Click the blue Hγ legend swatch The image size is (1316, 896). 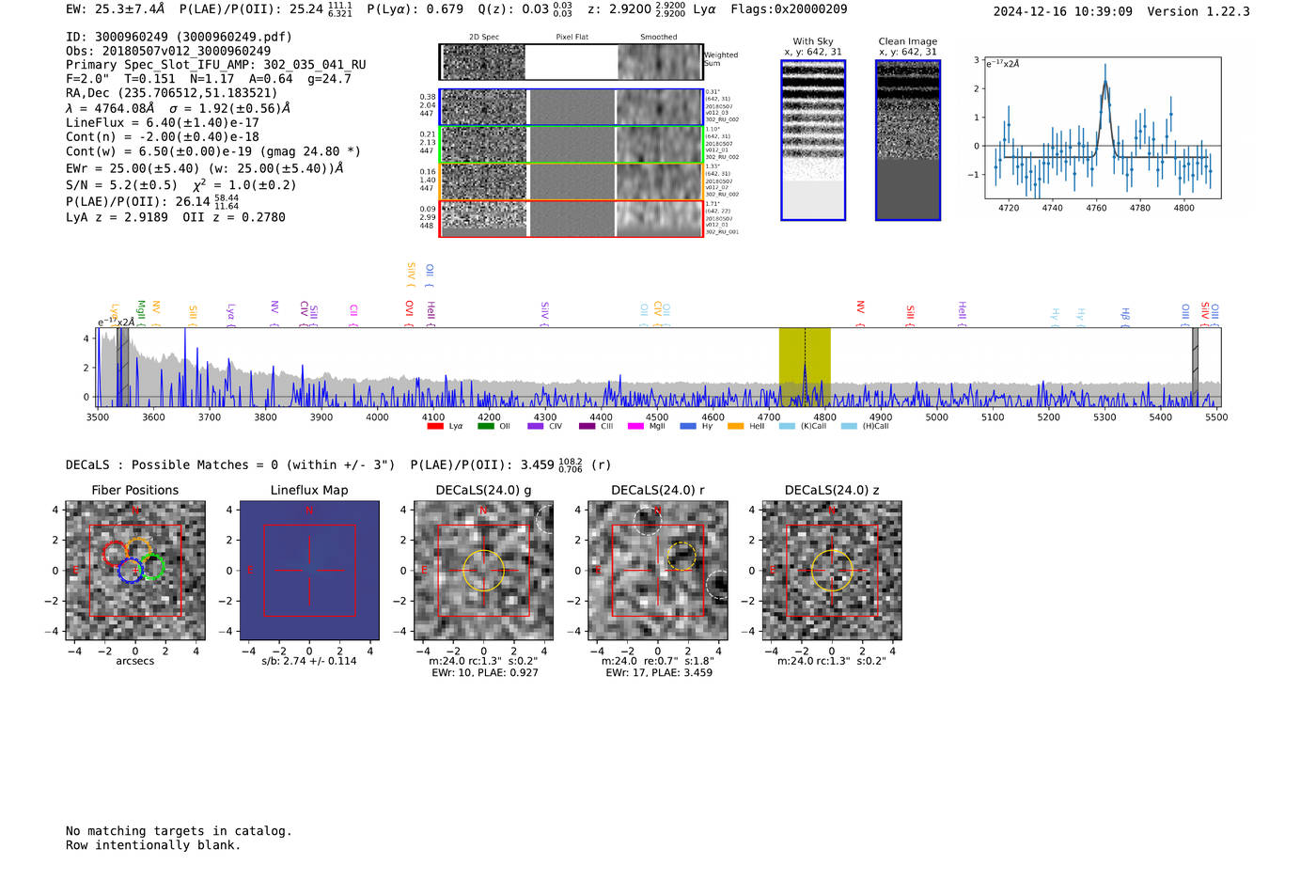click(688, 426)
